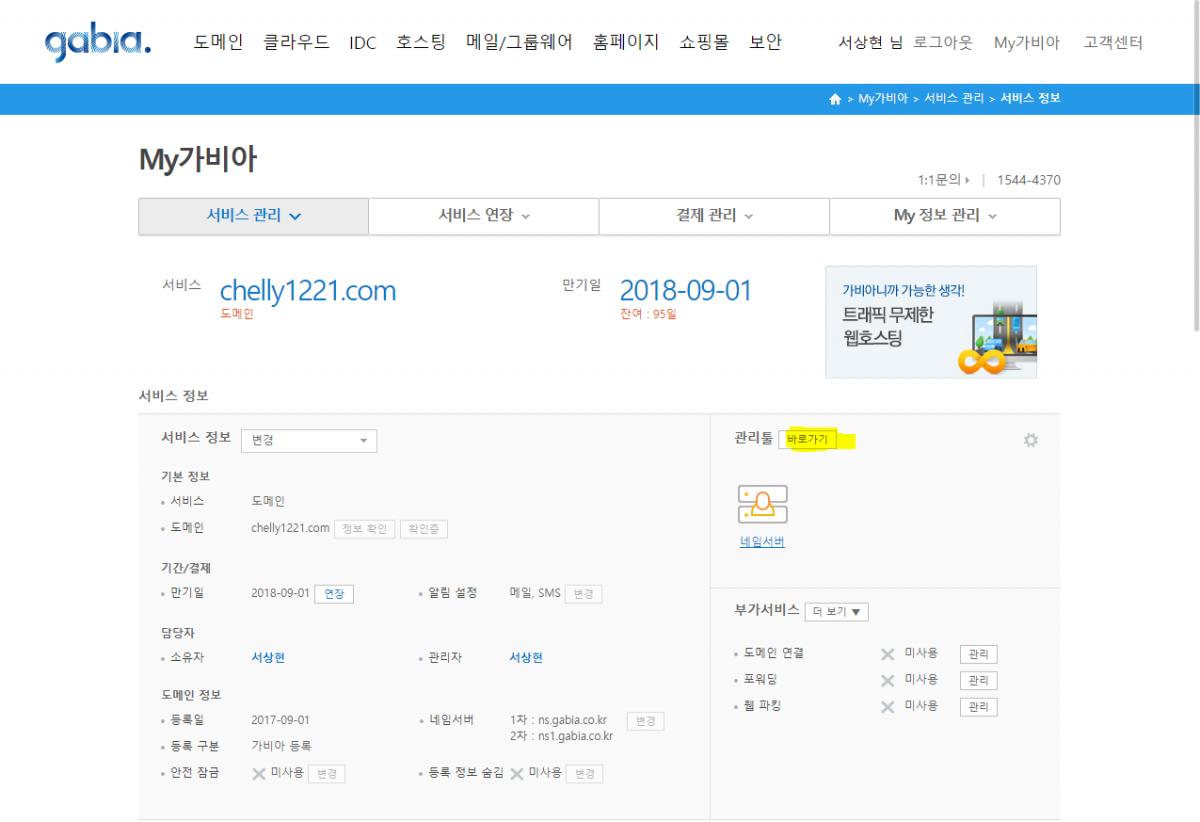The width and height of the screenshot is (1200, 822).
Task: Open the 고객센터 link
Action: (1113, 43)
